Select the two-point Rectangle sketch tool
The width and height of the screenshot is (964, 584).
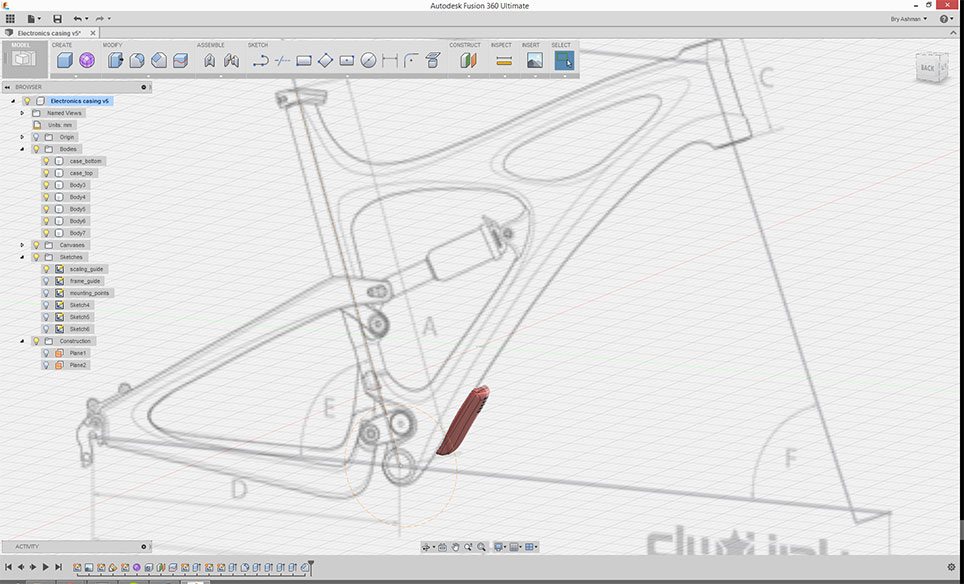click(x=304, y=60)
